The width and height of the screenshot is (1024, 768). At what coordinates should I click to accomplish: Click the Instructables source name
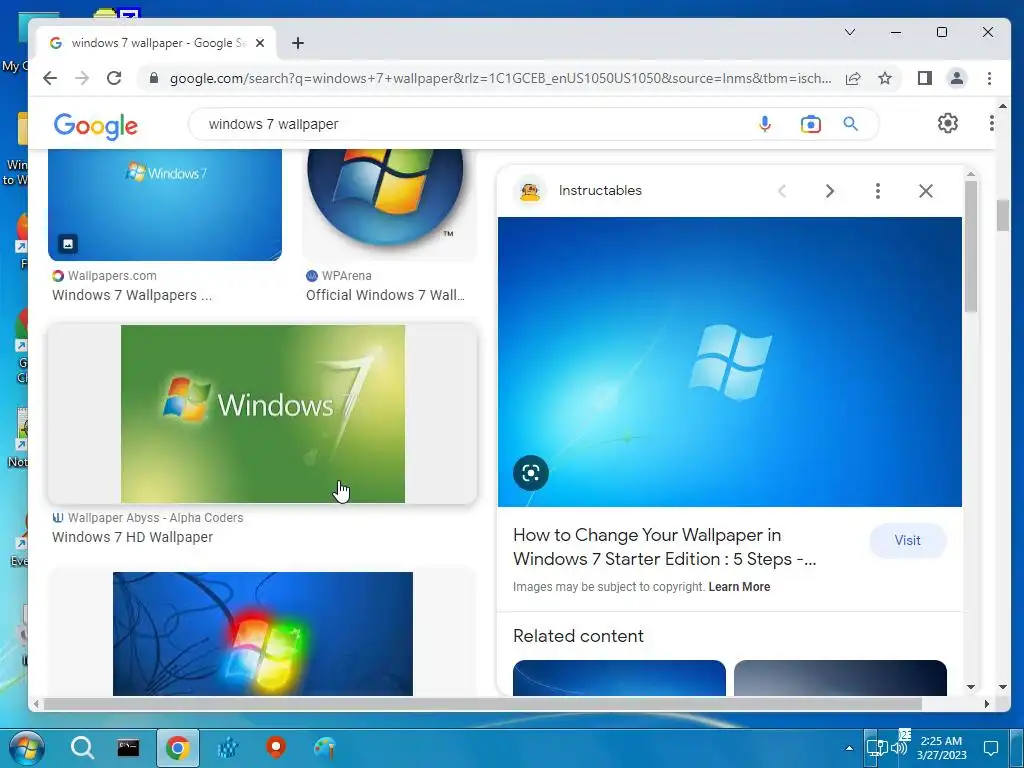click(600, 190)
